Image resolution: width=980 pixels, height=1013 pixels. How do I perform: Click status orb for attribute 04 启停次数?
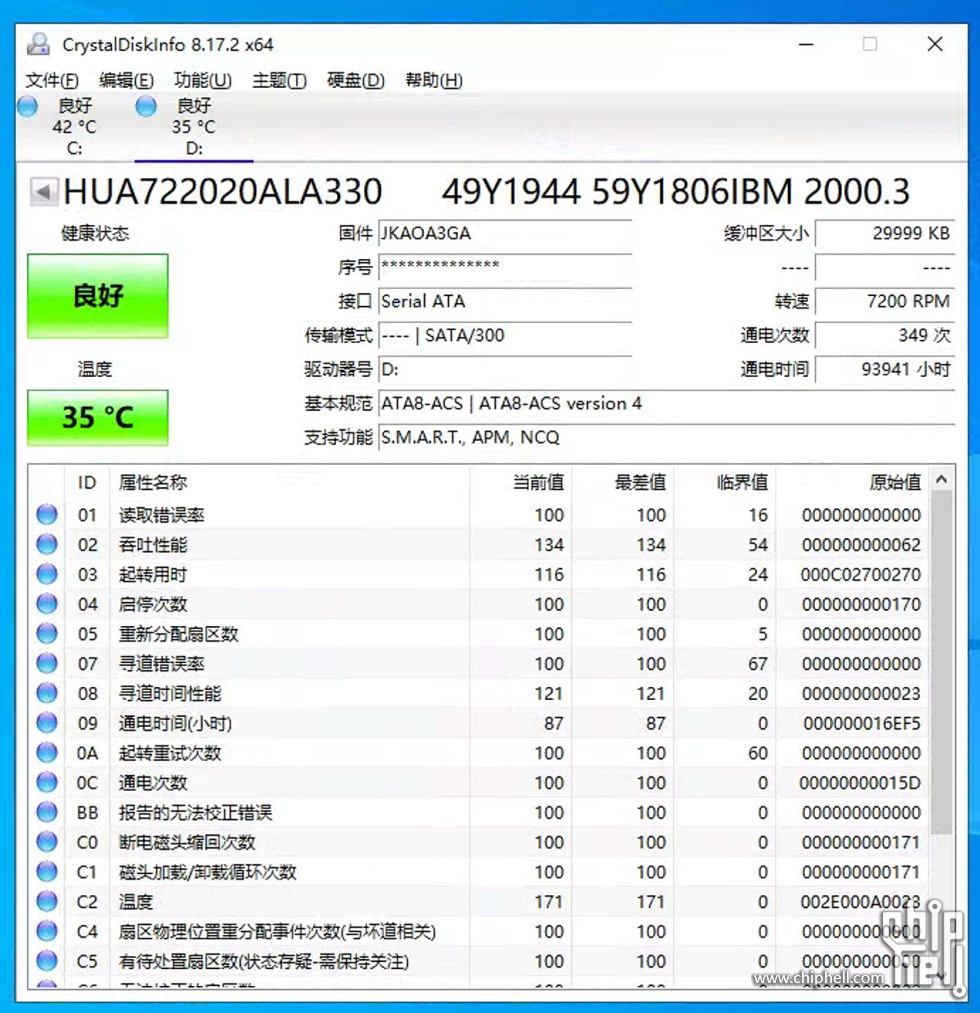47,604
